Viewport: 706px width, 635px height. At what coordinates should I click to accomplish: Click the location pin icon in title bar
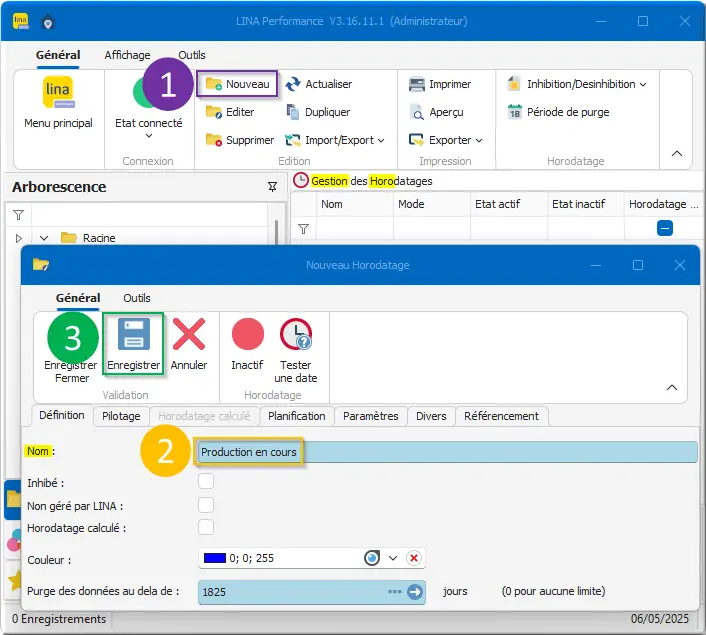(47, 23)
